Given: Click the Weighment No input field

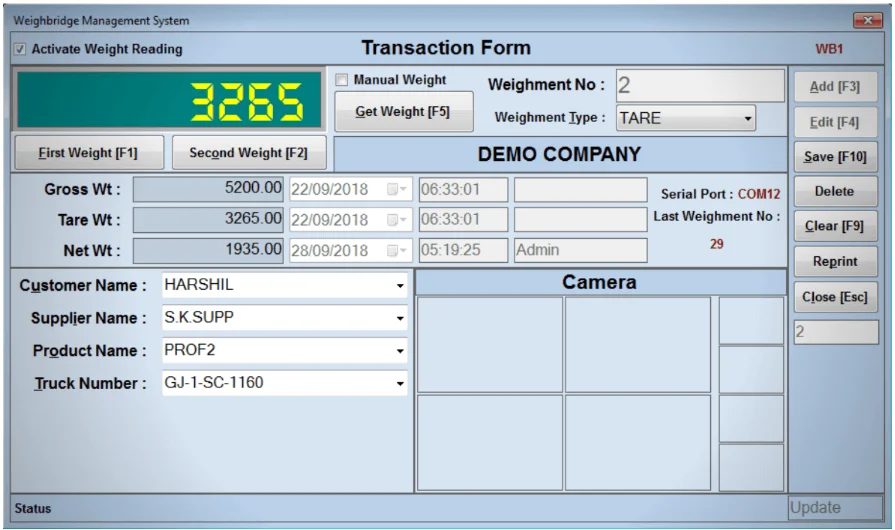Looking at the screenshot, I should click(x=700, y=86).
